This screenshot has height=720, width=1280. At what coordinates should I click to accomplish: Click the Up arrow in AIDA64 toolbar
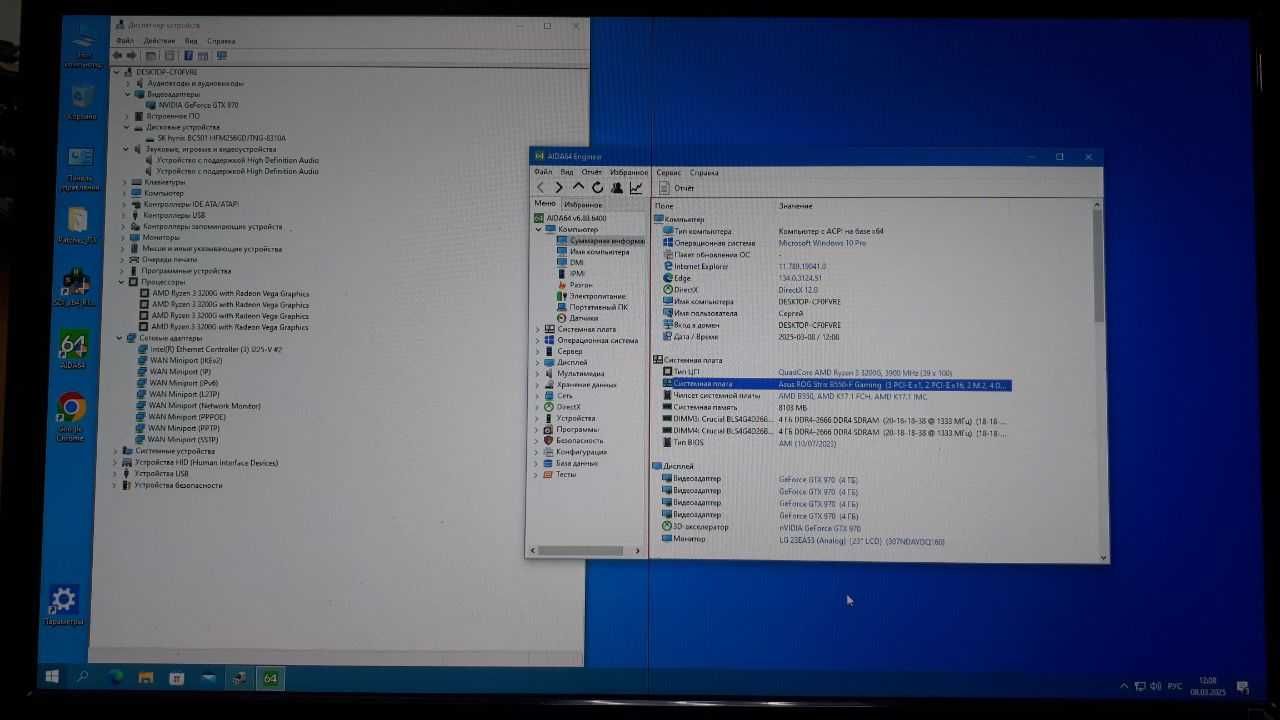tap(578, 188)
